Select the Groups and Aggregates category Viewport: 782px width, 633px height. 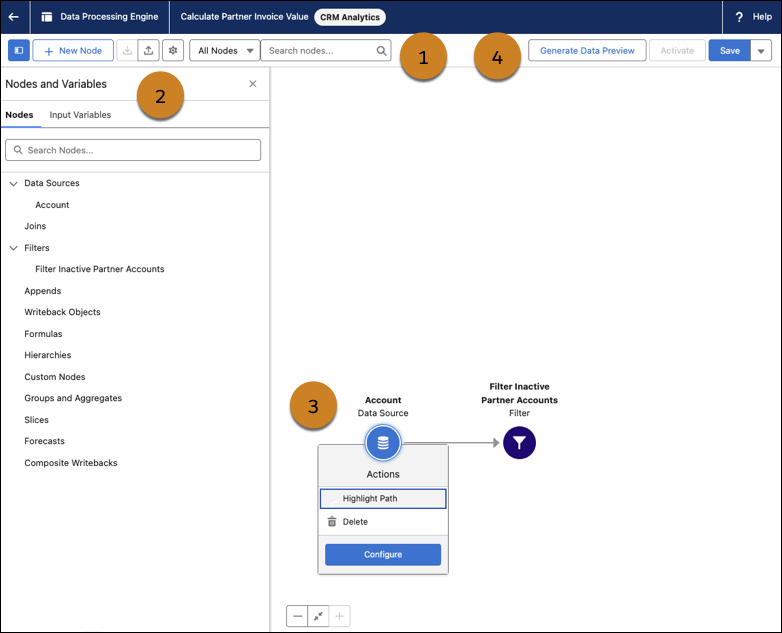(x=73, y=398)
